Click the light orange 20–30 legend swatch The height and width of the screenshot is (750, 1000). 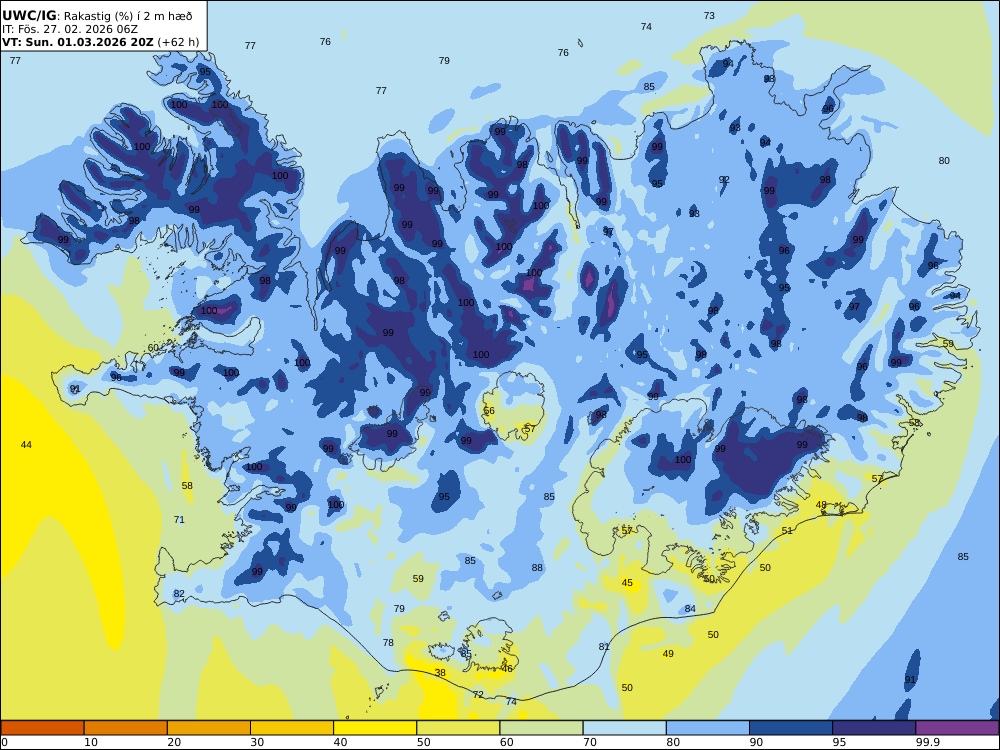(x=209, y=728)
